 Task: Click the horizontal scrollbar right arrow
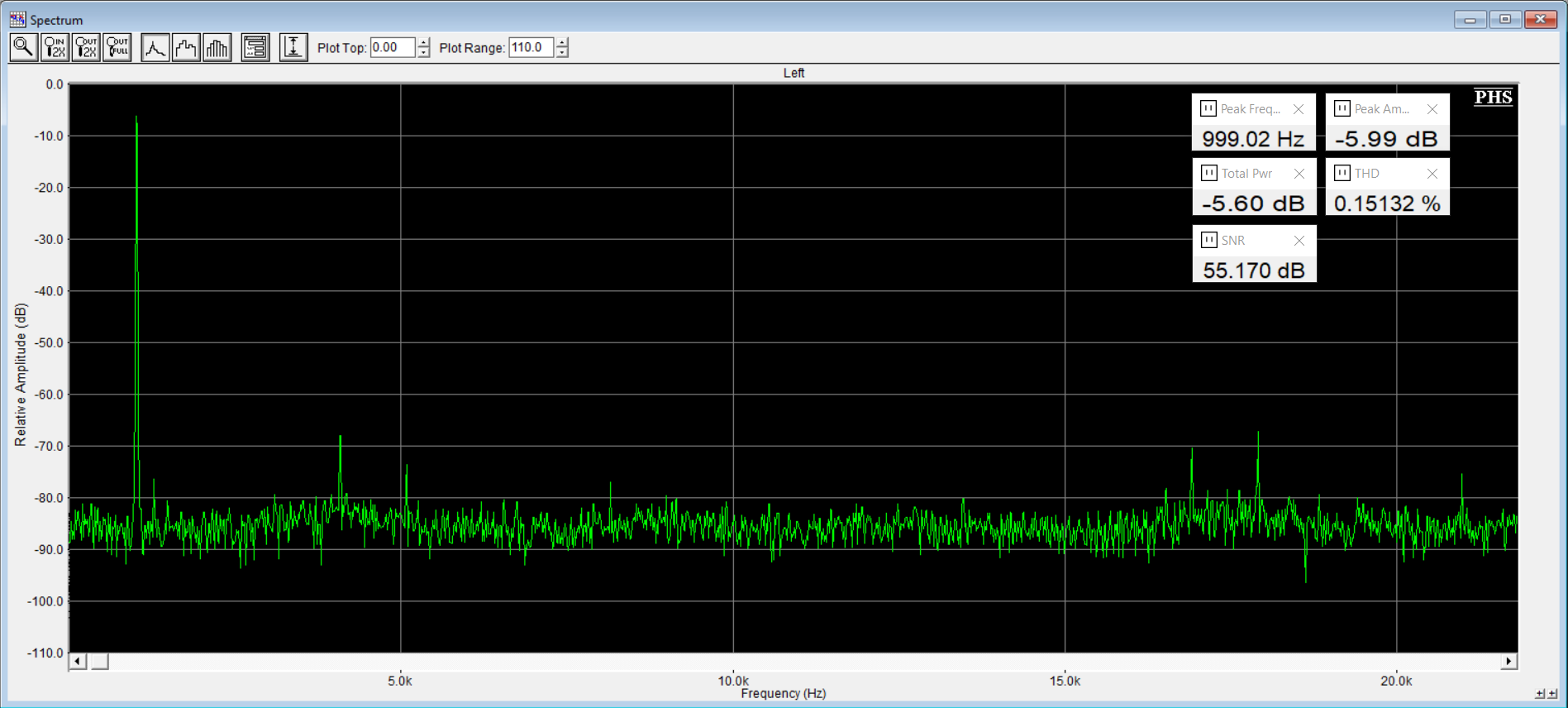click(x=1508, y=661)
